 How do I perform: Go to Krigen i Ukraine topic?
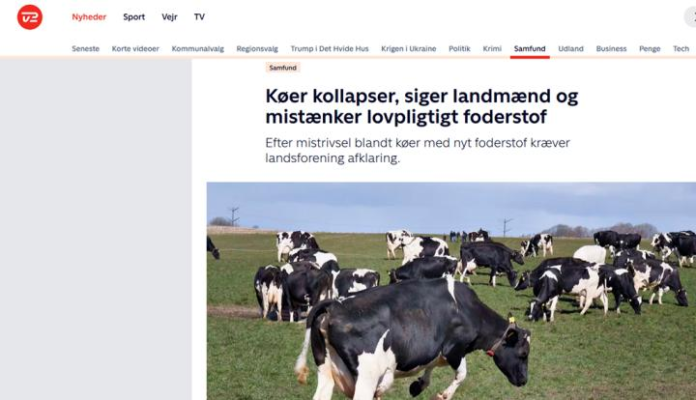[x=409, y=49]
